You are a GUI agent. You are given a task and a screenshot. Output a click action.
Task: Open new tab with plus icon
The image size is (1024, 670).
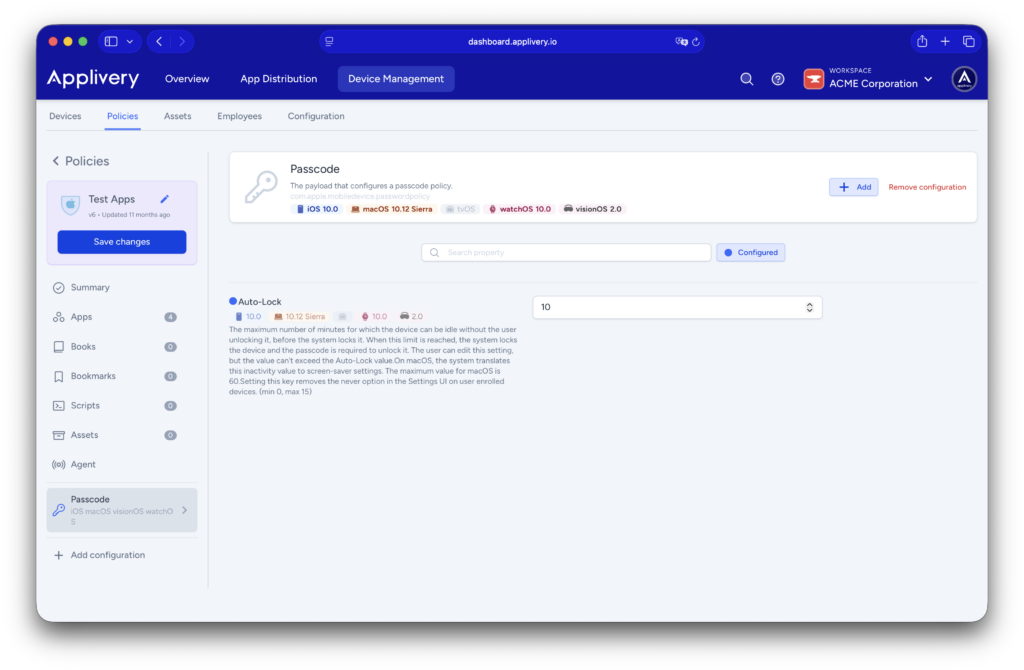[945, 41]
